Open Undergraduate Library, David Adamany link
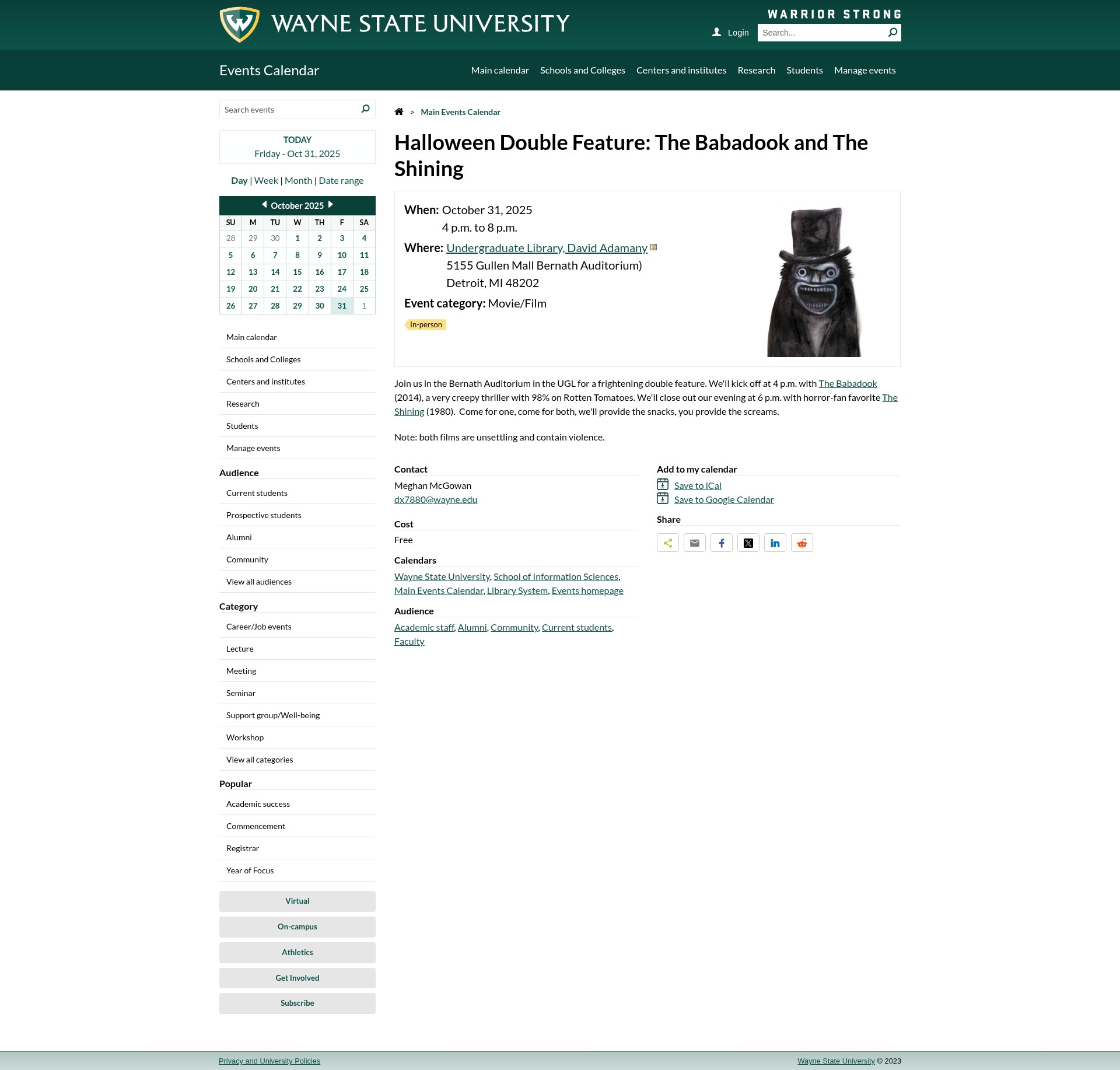Screen dimensions: 1120x1070 [x=547, y=248]
